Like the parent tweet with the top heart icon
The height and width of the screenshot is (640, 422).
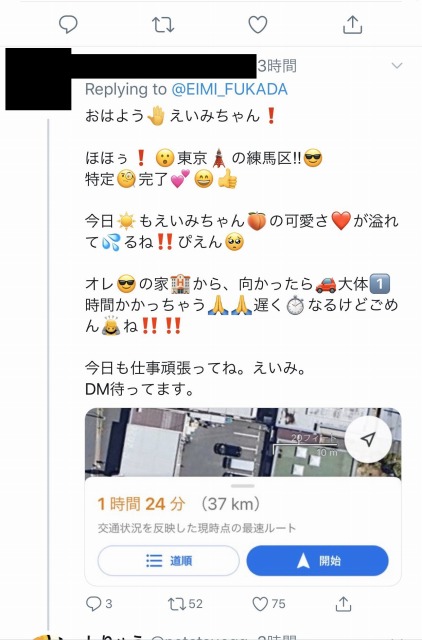click(258, 24)
